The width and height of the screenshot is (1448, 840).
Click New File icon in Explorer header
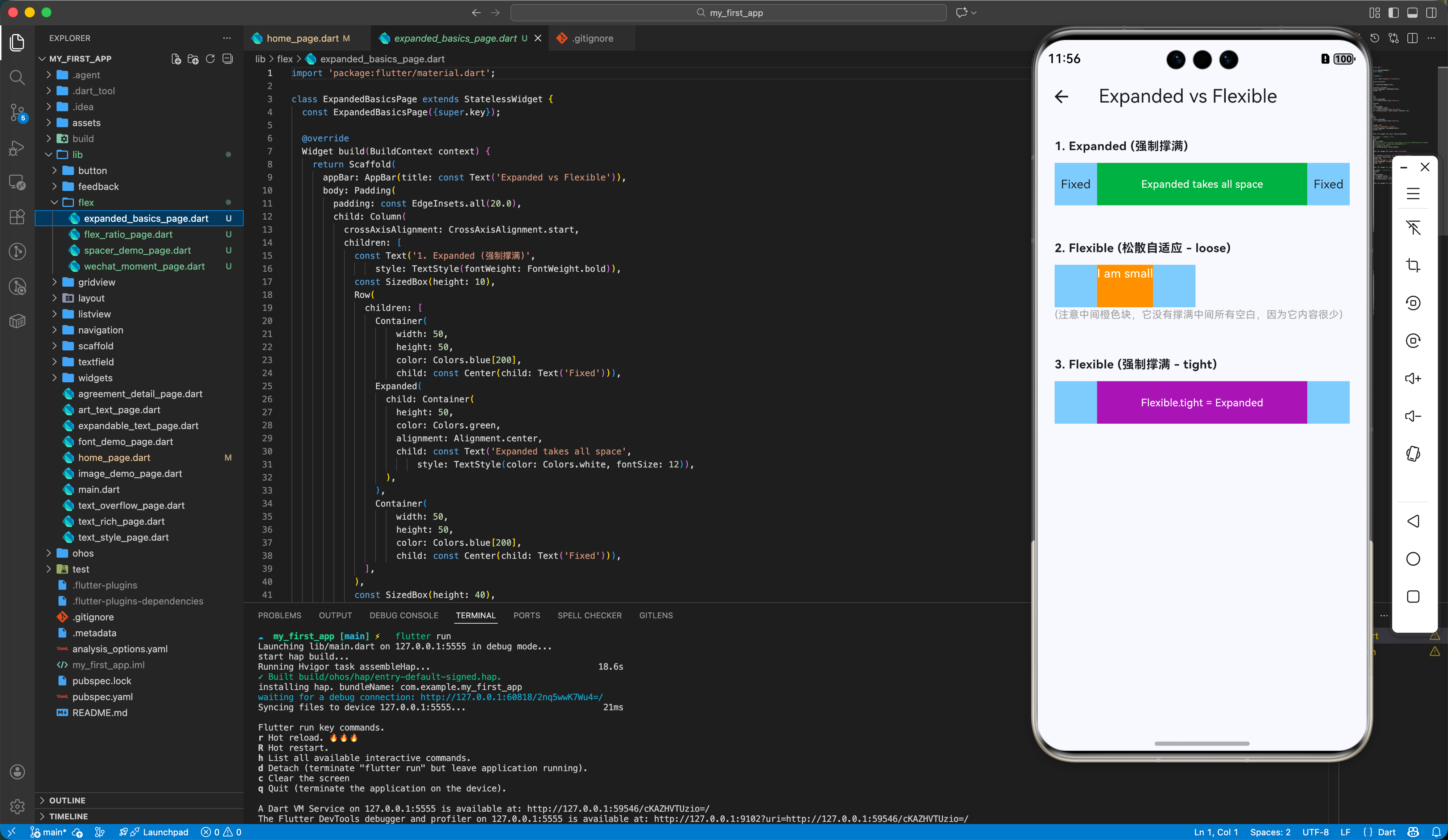(176, 59)
